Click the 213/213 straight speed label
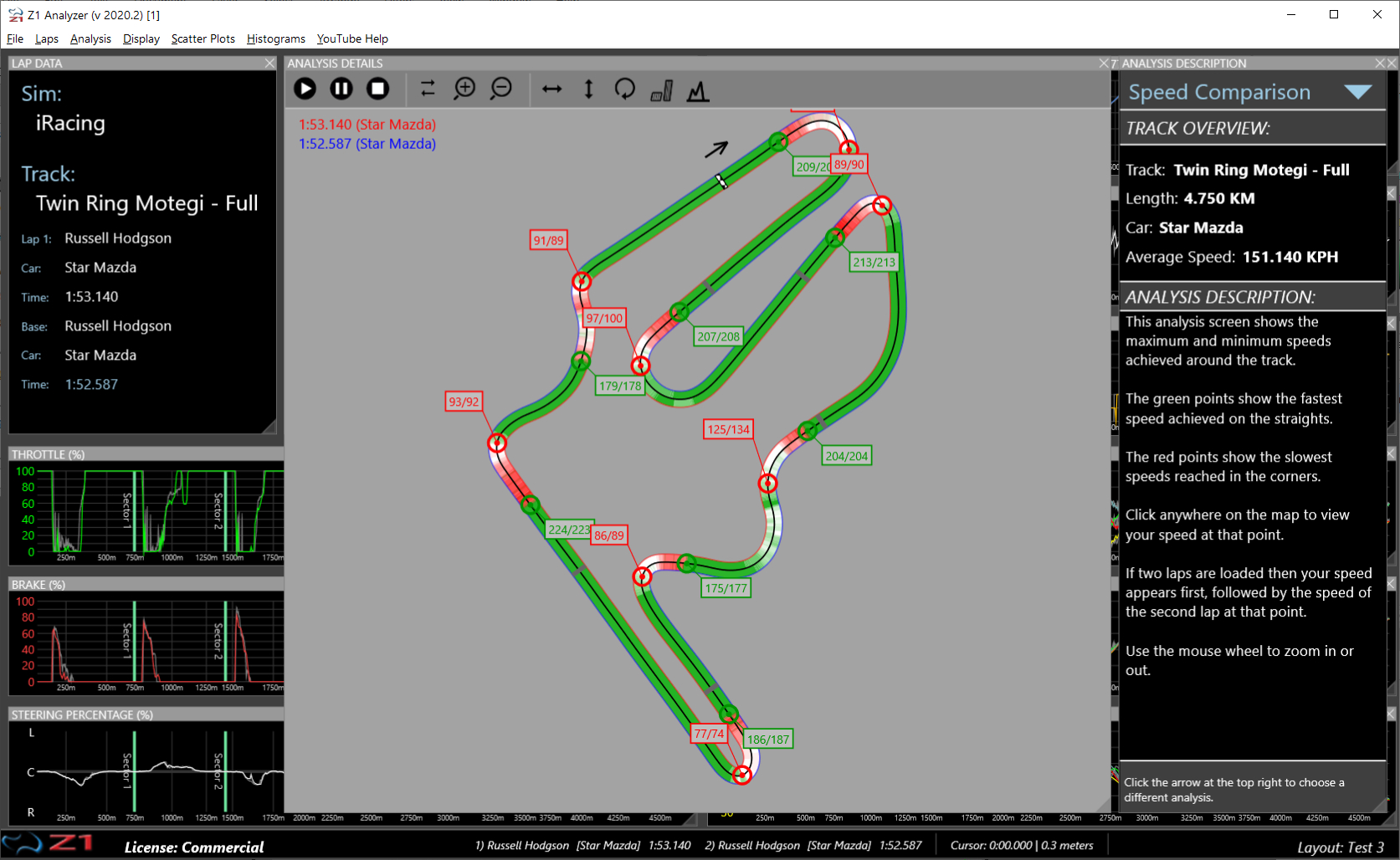The height and width of the screenshot is (860, 1400). (874, 262)
